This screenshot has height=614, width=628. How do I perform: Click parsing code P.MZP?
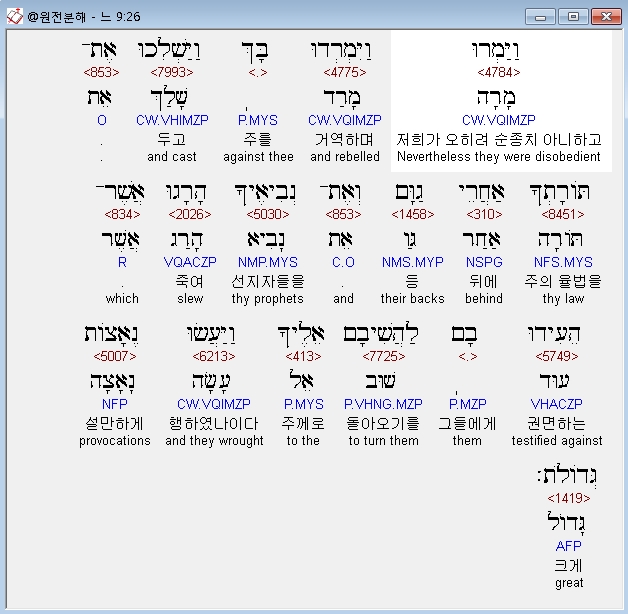pos(467,404)
